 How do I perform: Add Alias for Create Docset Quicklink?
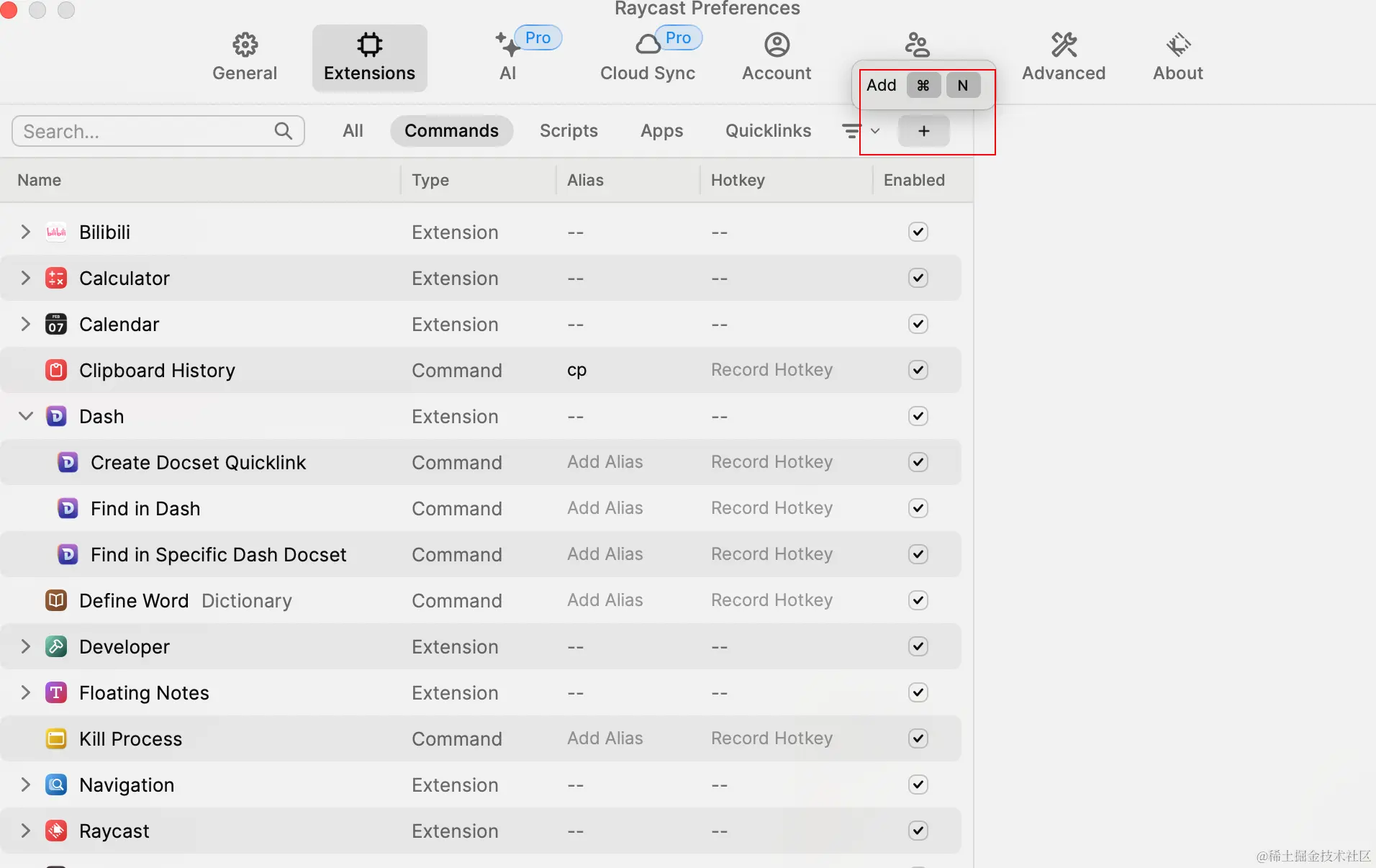[605, 462]
